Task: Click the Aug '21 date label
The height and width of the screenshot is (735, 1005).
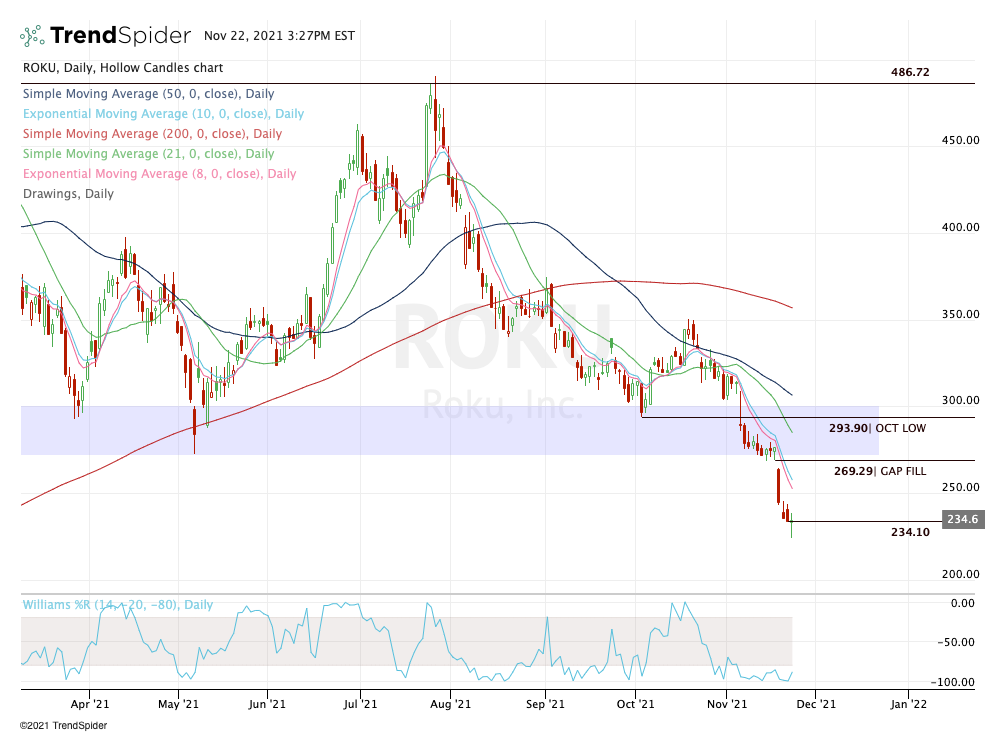Action: 450,704
